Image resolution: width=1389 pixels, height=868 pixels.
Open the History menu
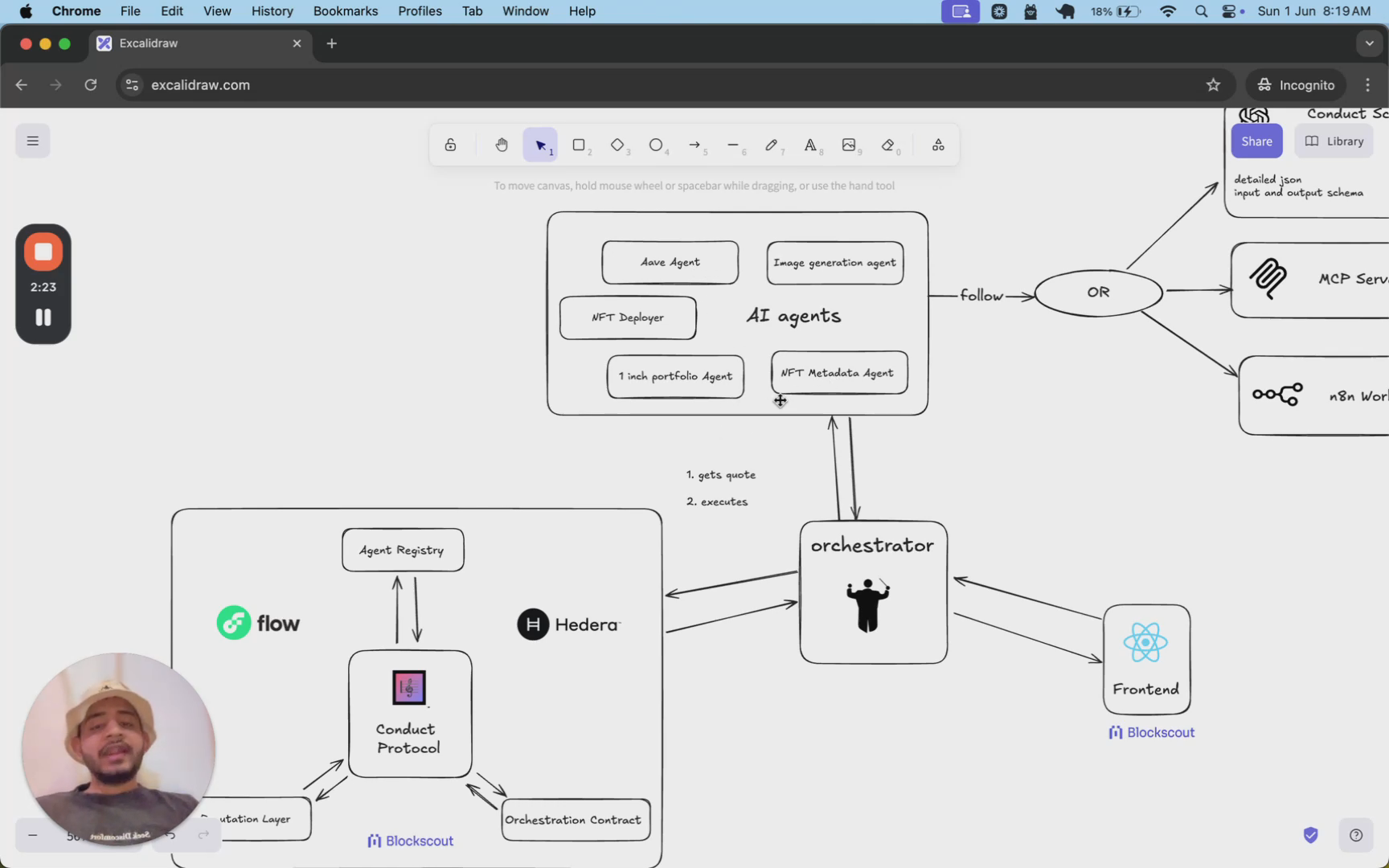pyautogui.click(x=272, y=11)
